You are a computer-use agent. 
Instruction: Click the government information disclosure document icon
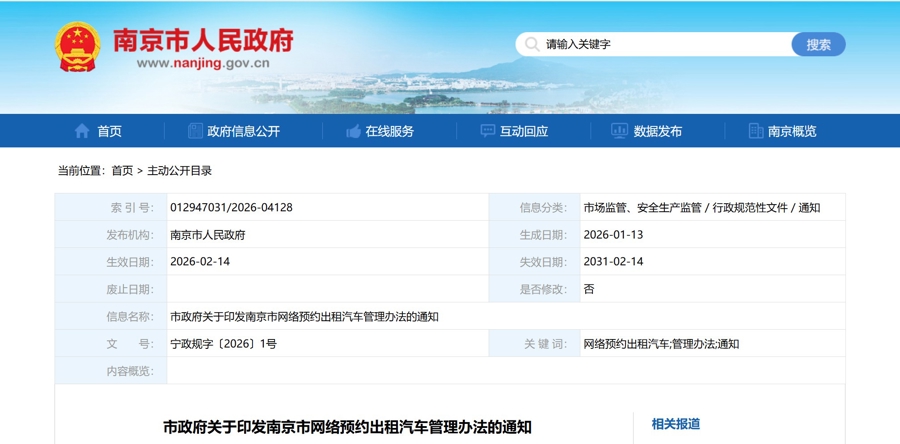(x=195, y=131)
